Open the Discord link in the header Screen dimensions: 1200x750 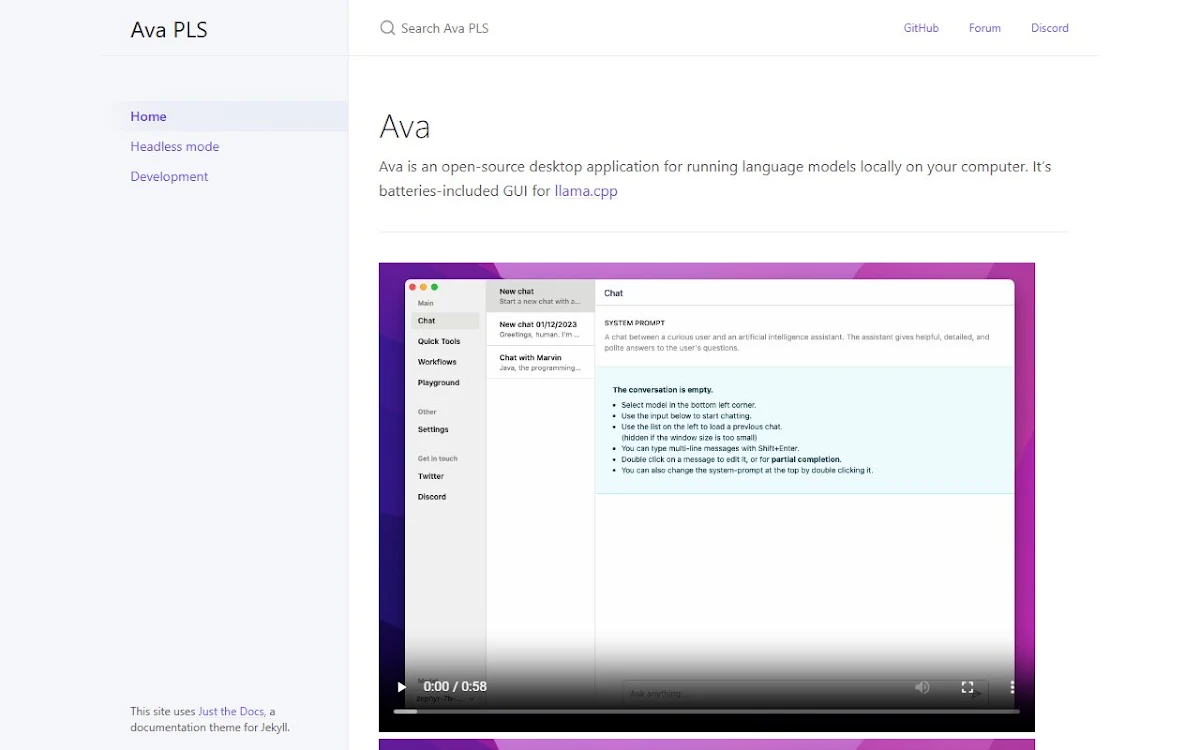pos(1050,28)
